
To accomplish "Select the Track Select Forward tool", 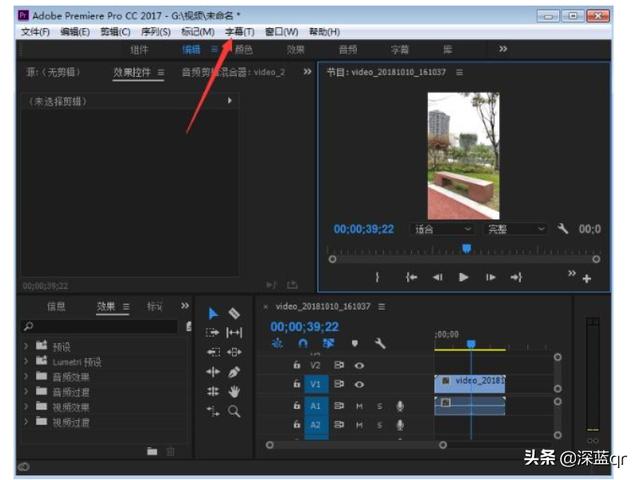I will (x=213, y=333).
